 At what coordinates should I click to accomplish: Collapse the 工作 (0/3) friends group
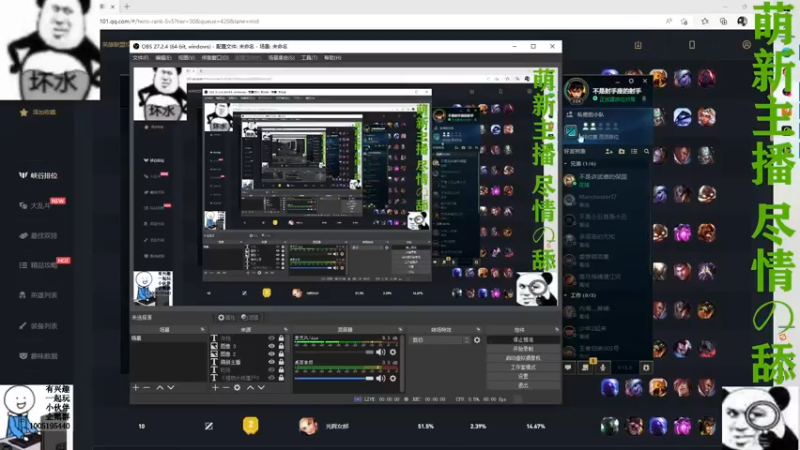coord(565,295)
